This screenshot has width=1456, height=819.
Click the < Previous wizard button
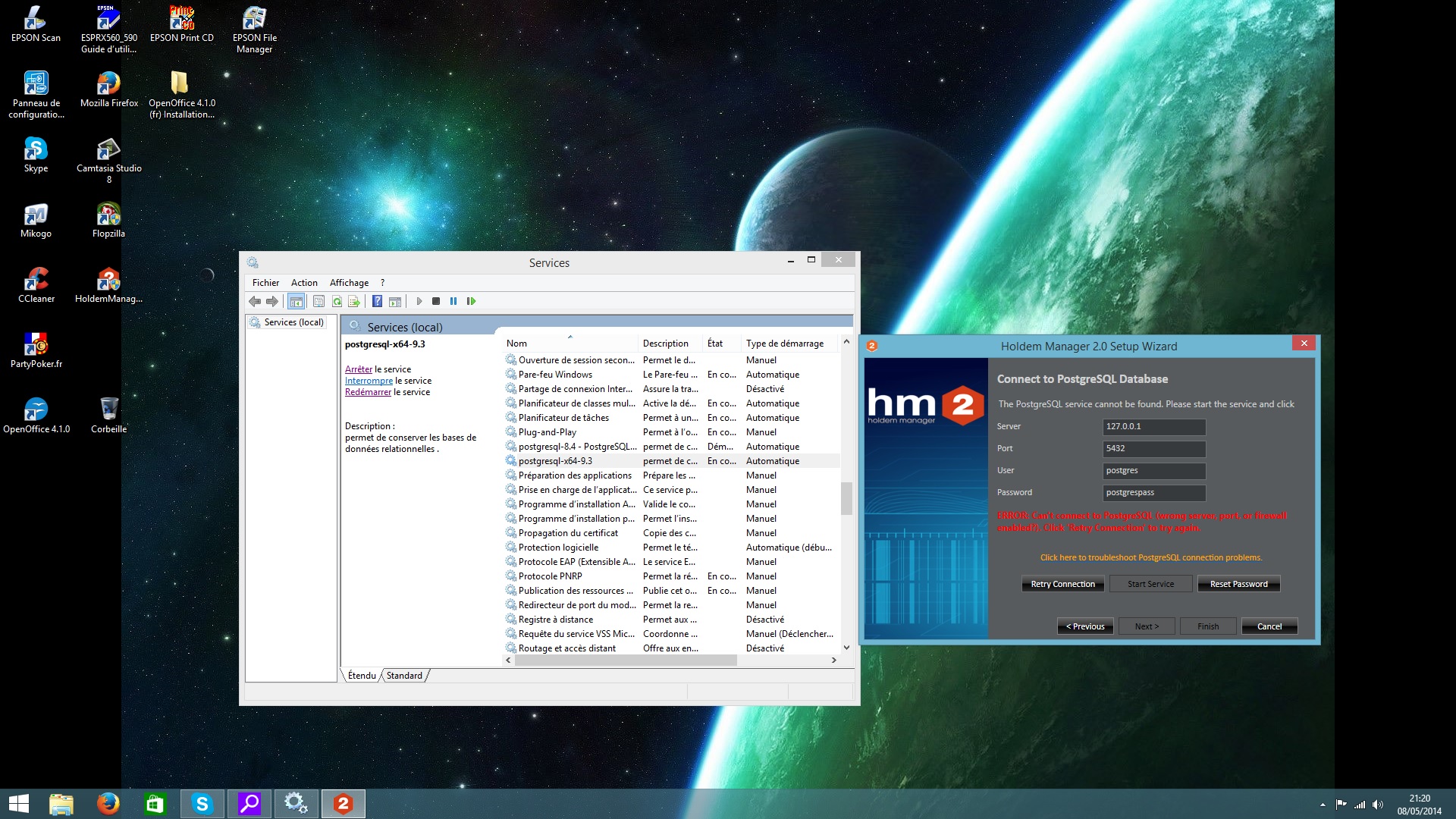coord(1085,626)
